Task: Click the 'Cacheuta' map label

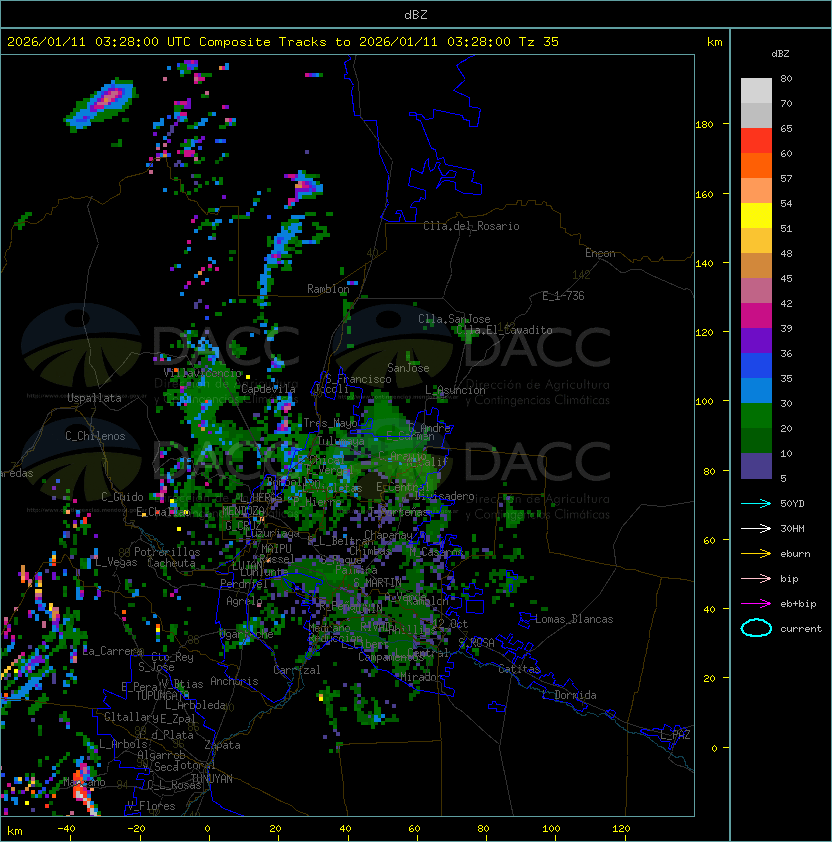Action: pyautogui.click(x=171, y=563)
